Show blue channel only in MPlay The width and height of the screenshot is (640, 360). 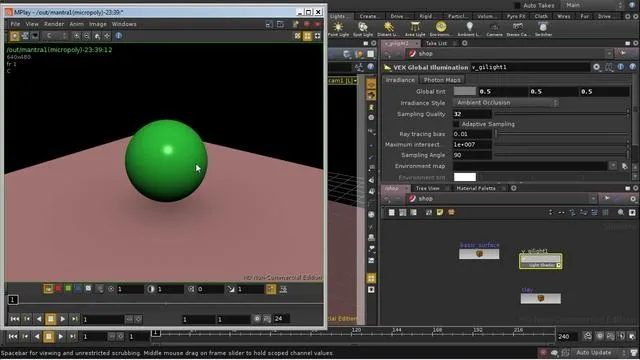point(78,289)
